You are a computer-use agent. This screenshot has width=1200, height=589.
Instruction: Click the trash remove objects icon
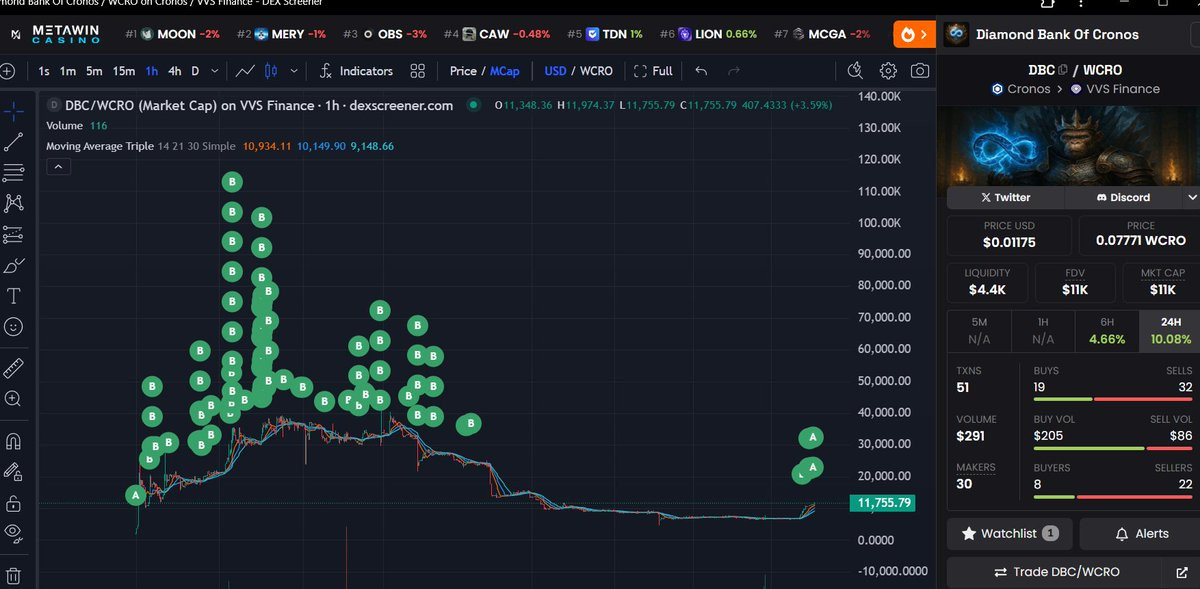click(x=13, y=576)
